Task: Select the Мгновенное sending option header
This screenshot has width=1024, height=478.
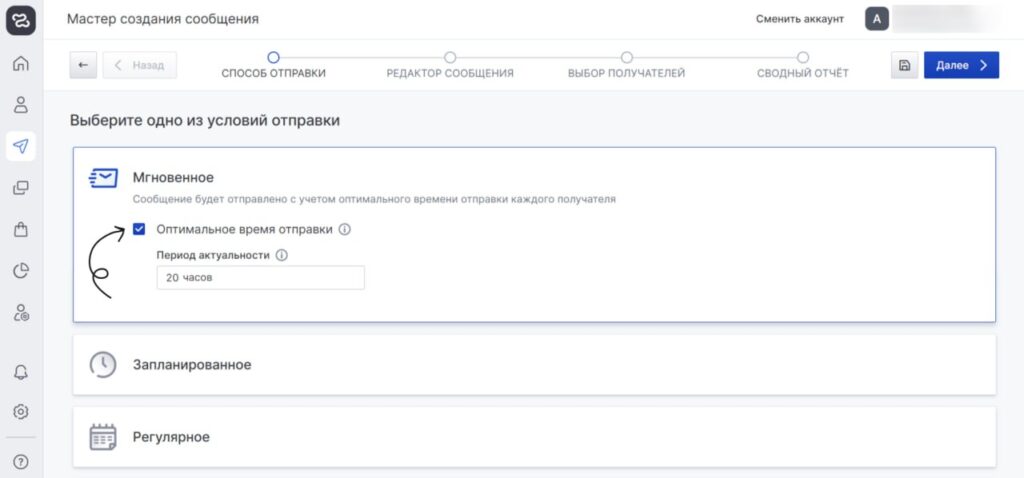Action: click(x=173, y=177)
